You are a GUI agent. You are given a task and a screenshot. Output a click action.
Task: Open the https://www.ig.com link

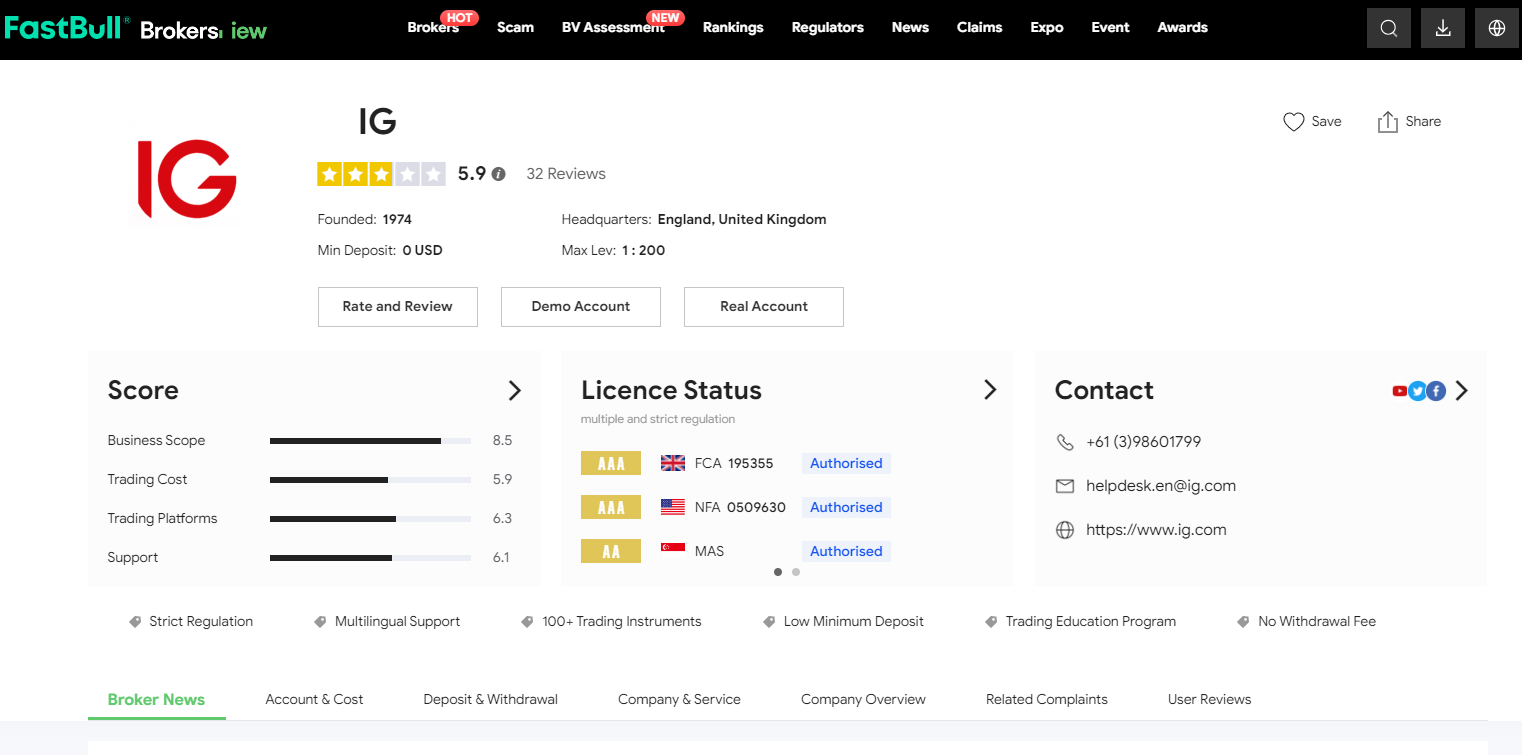(x=1156, y=530)
